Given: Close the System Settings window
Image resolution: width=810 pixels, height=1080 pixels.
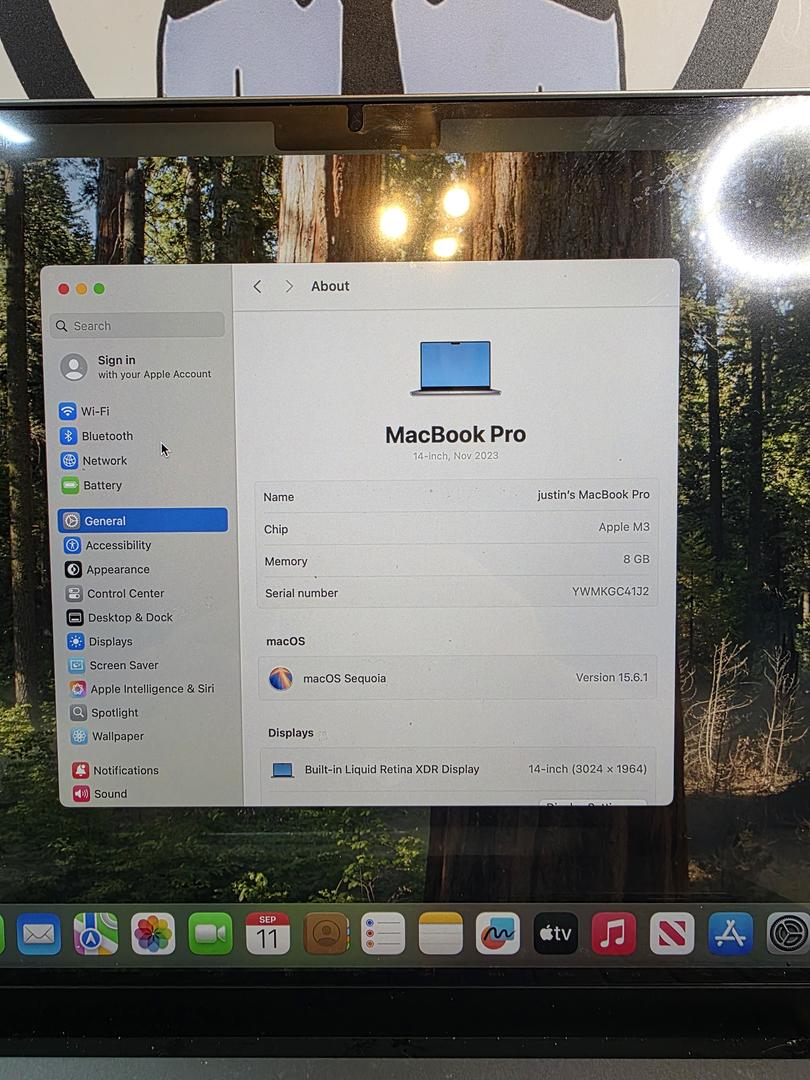Looking at the screenshot, I should coord(63,289).
